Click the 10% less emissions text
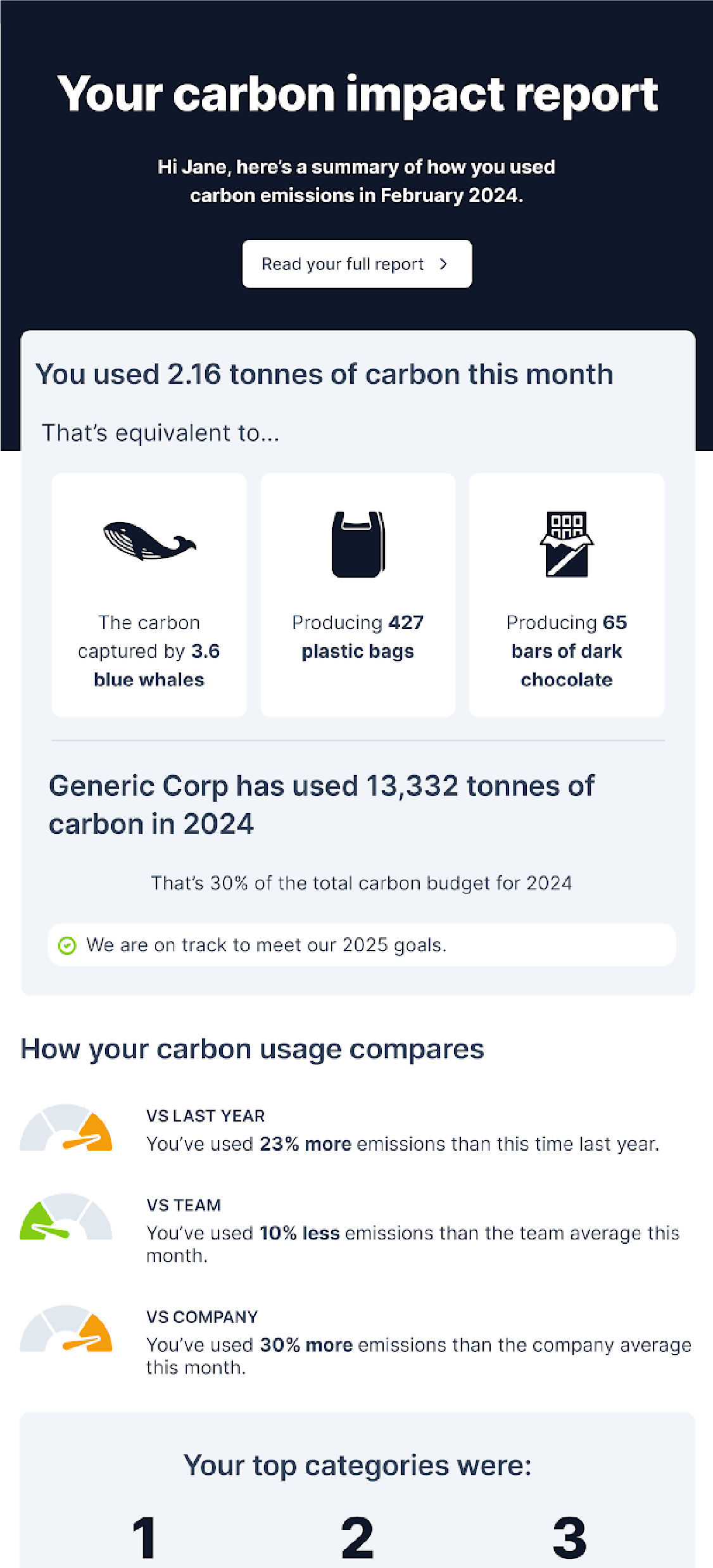This screenshot has height=1568, width=713. 300,1233
